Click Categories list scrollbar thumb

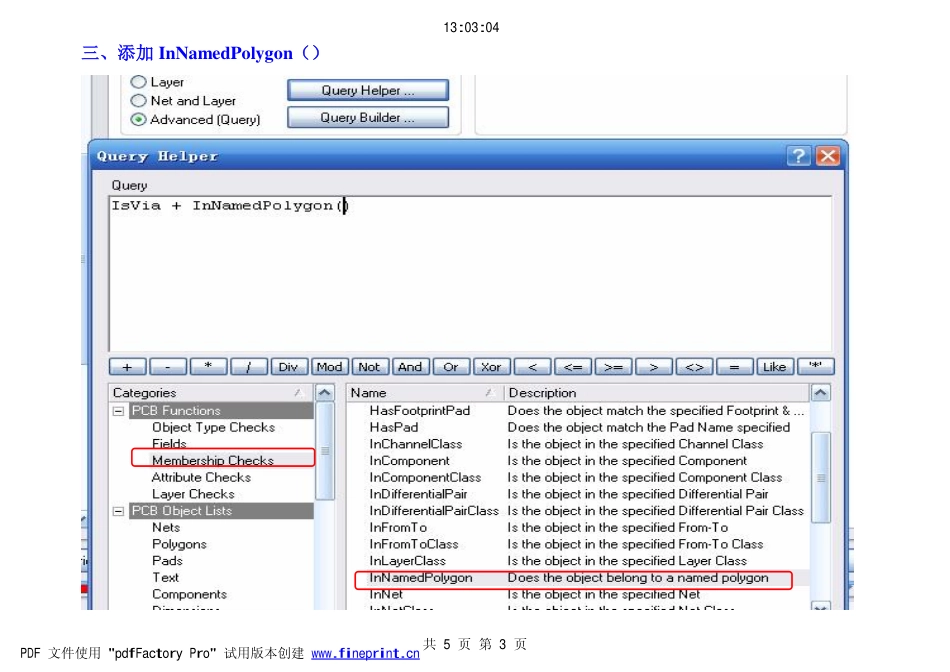coord(325,450)
